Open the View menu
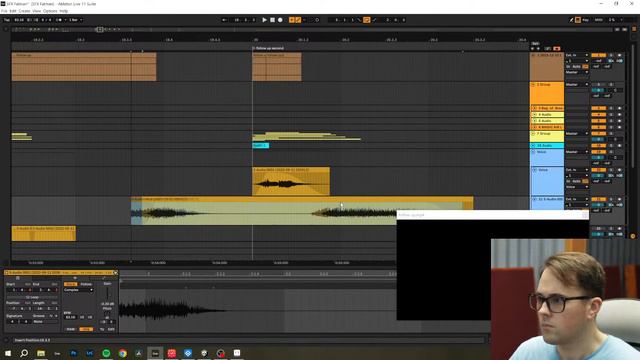The width and height of the screenshot is (640, 360). [x=36, y=11]
